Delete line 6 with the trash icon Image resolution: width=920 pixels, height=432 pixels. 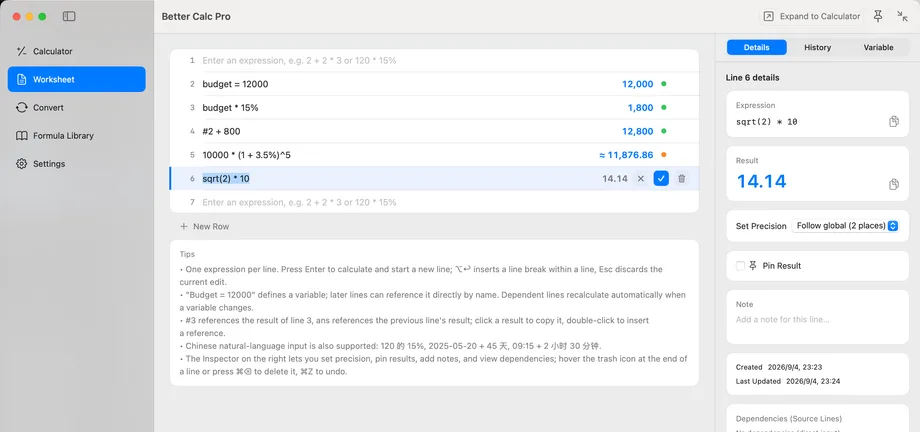(x=681, y=178)
